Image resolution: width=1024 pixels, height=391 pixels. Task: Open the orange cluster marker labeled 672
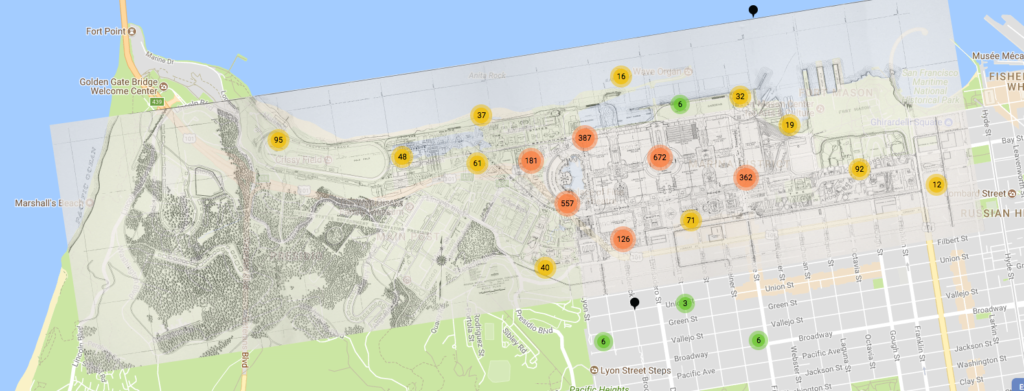[x=660, y=157]
